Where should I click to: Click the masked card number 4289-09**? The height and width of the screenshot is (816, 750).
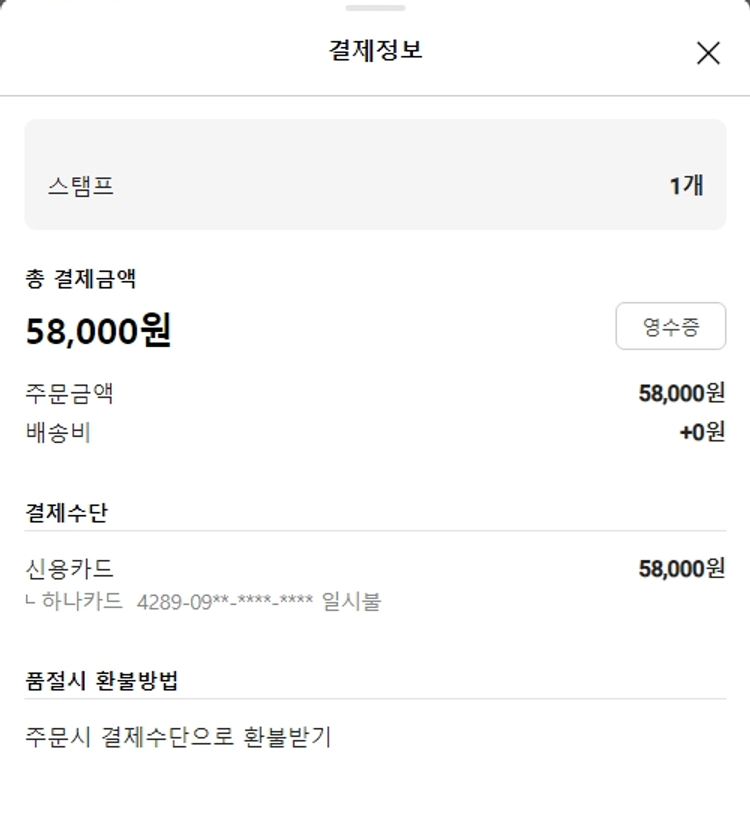pos(225,602)
